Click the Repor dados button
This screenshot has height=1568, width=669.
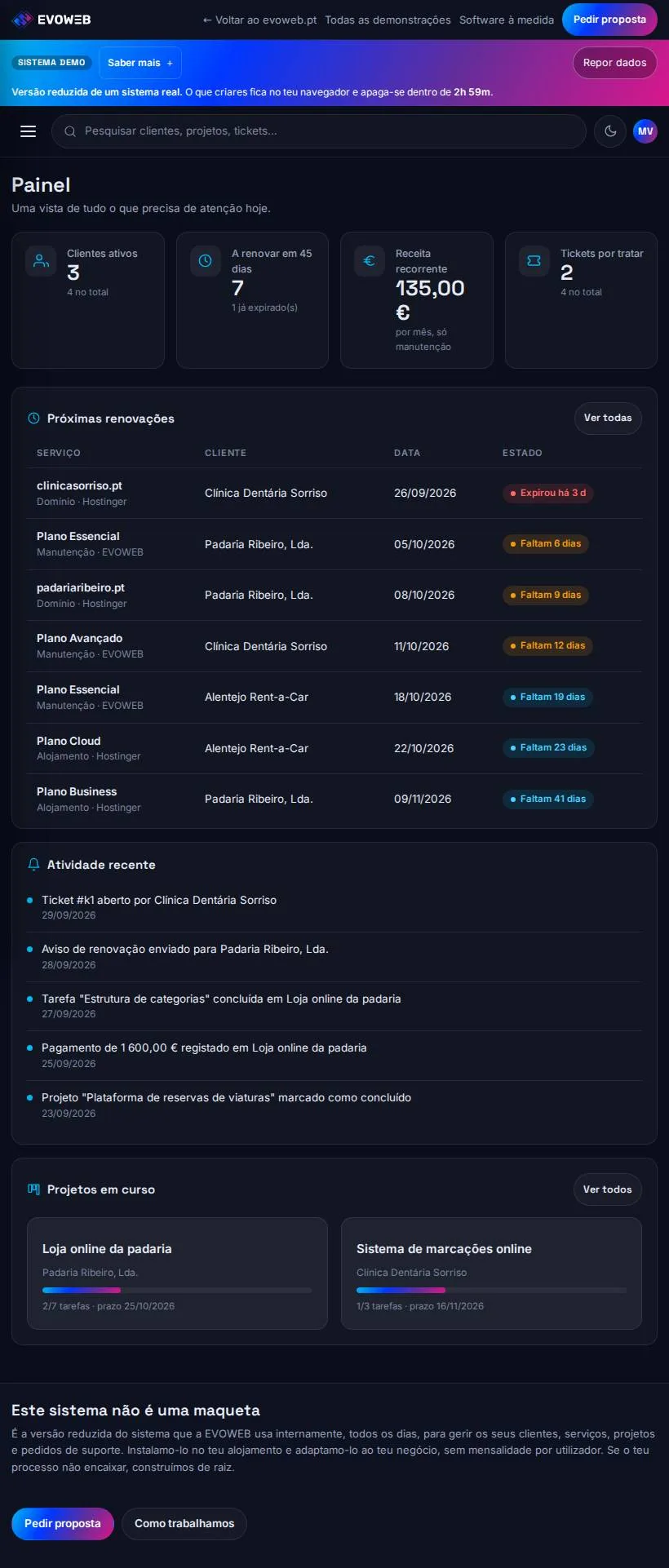[614, 63]
